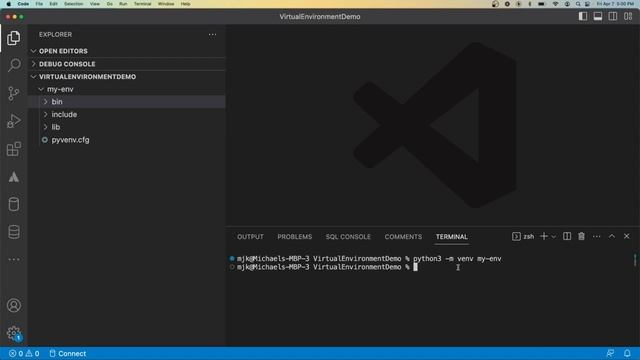640x360 pixels.
Task: Switch to the SQL Console tab
Action: point(348,237)
